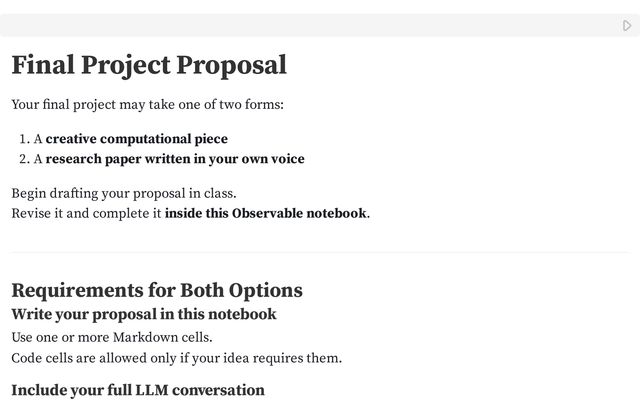Click the 'Code cells are allowed only if' sentence
This screenshot has height=400, width=640.
(x=176, y=358)
